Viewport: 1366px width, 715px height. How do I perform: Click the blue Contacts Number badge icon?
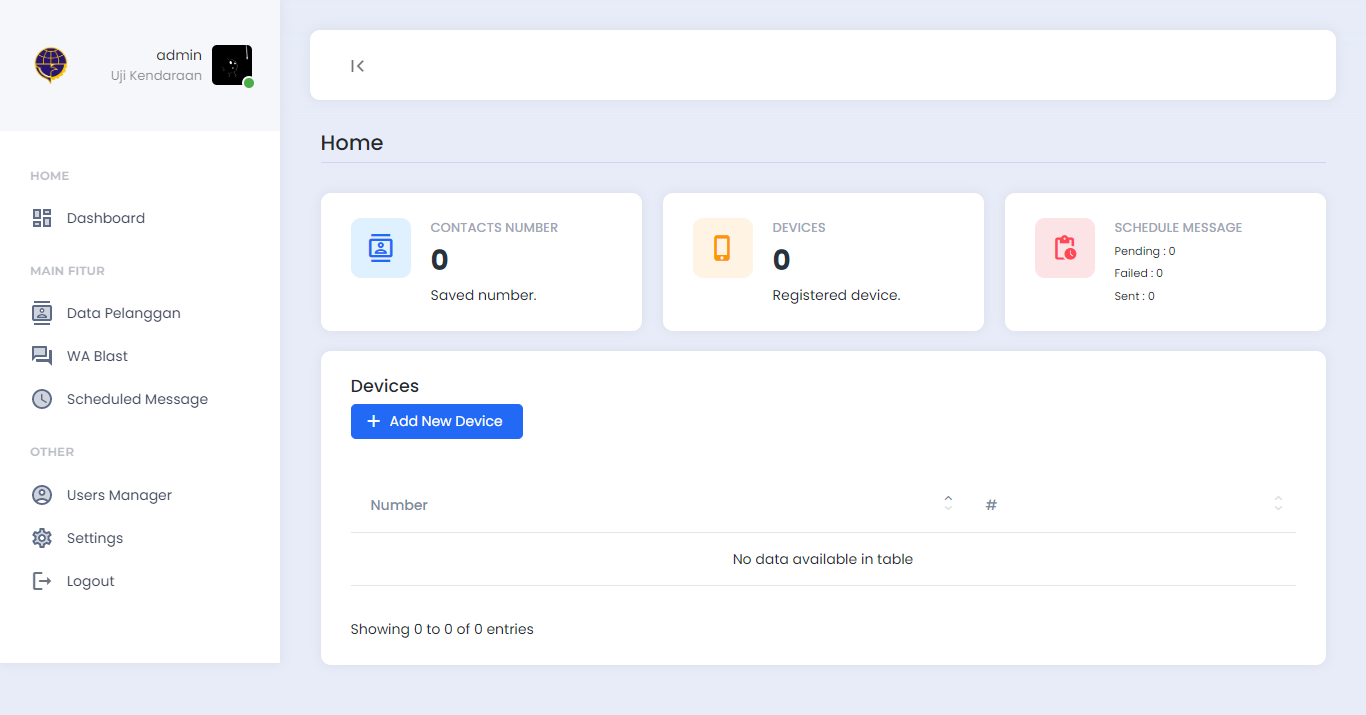(x=381, y=247)
